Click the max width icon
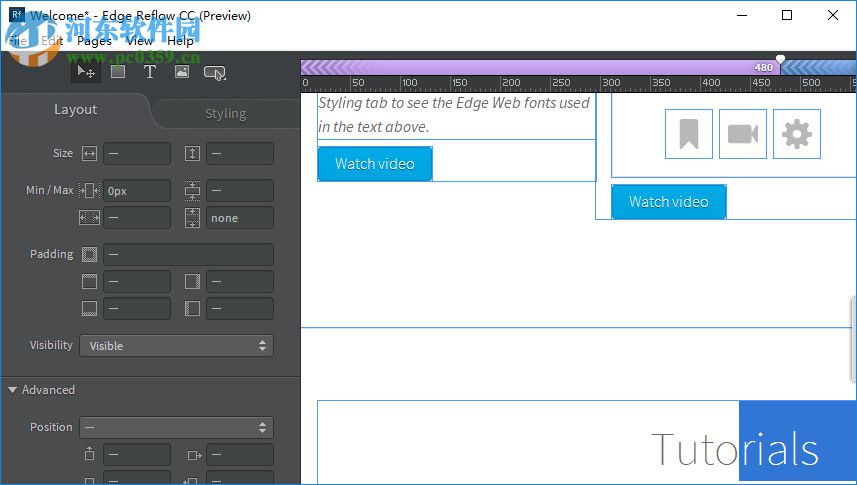857x485 pixels. tap(89, 218)
